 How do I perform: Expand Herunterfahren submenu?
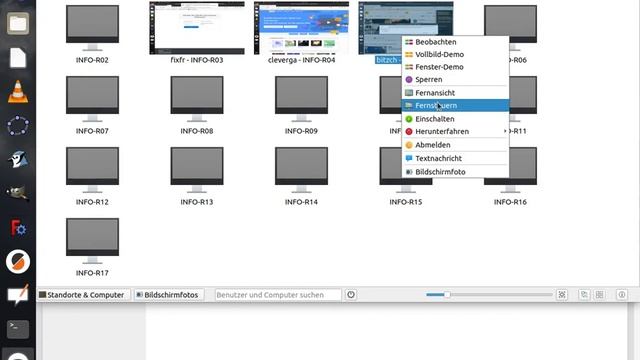coord(456,131)
